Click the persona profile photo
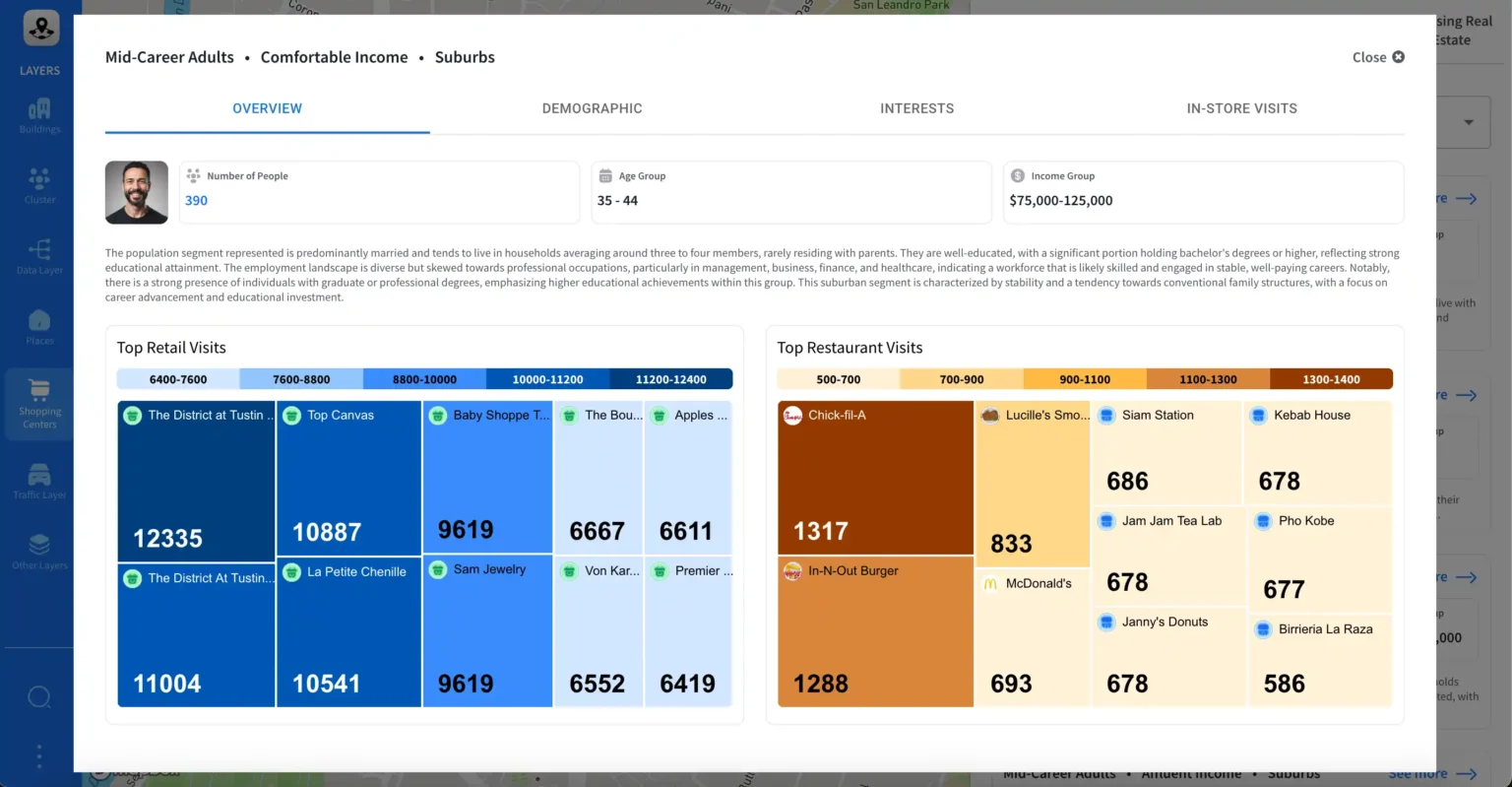Image resolution: width=1512 pixels, height=787 pixels. pyautogui.click(x=137, y=193)
